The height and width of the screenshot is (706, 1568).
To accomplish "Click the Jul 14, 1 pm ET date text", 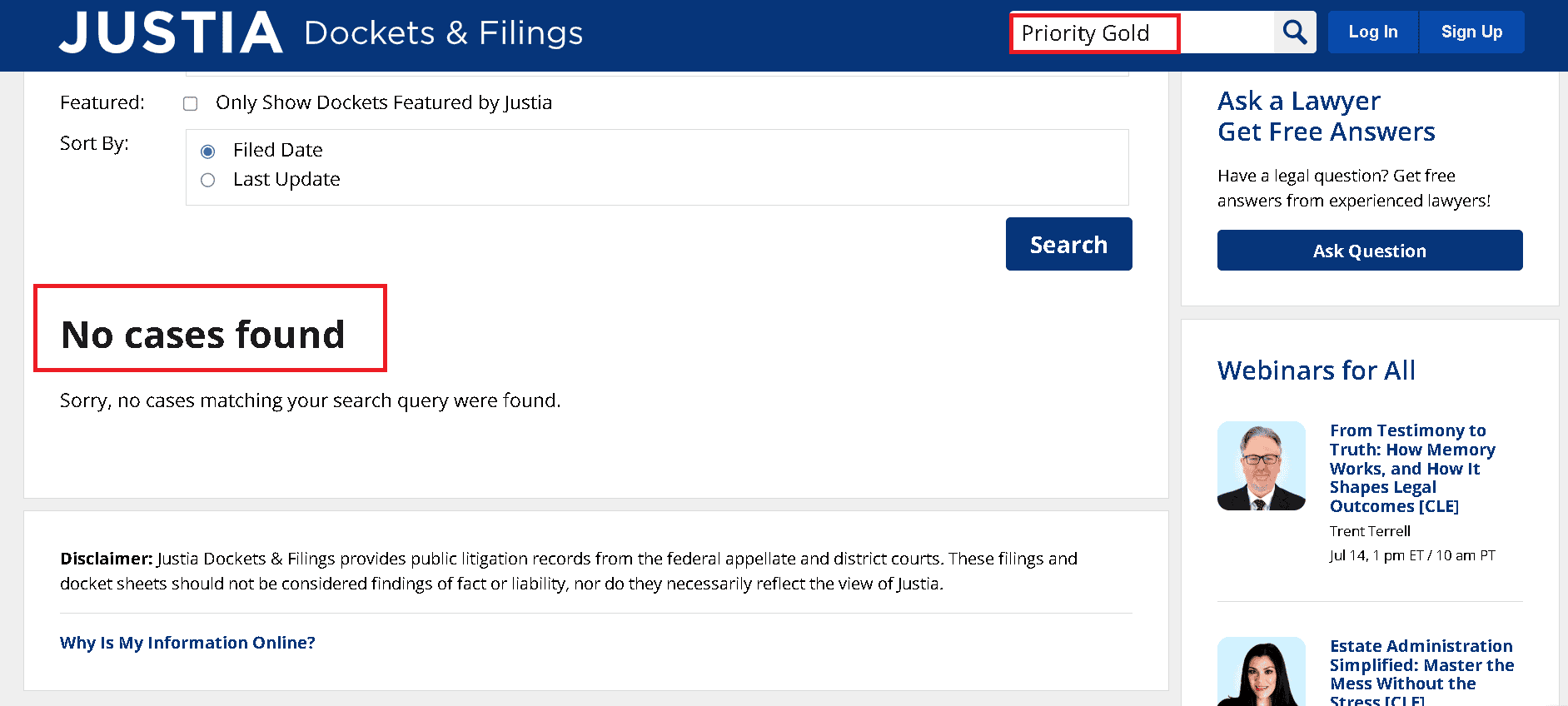I will pyautogui.click(x=1412, y=555).
